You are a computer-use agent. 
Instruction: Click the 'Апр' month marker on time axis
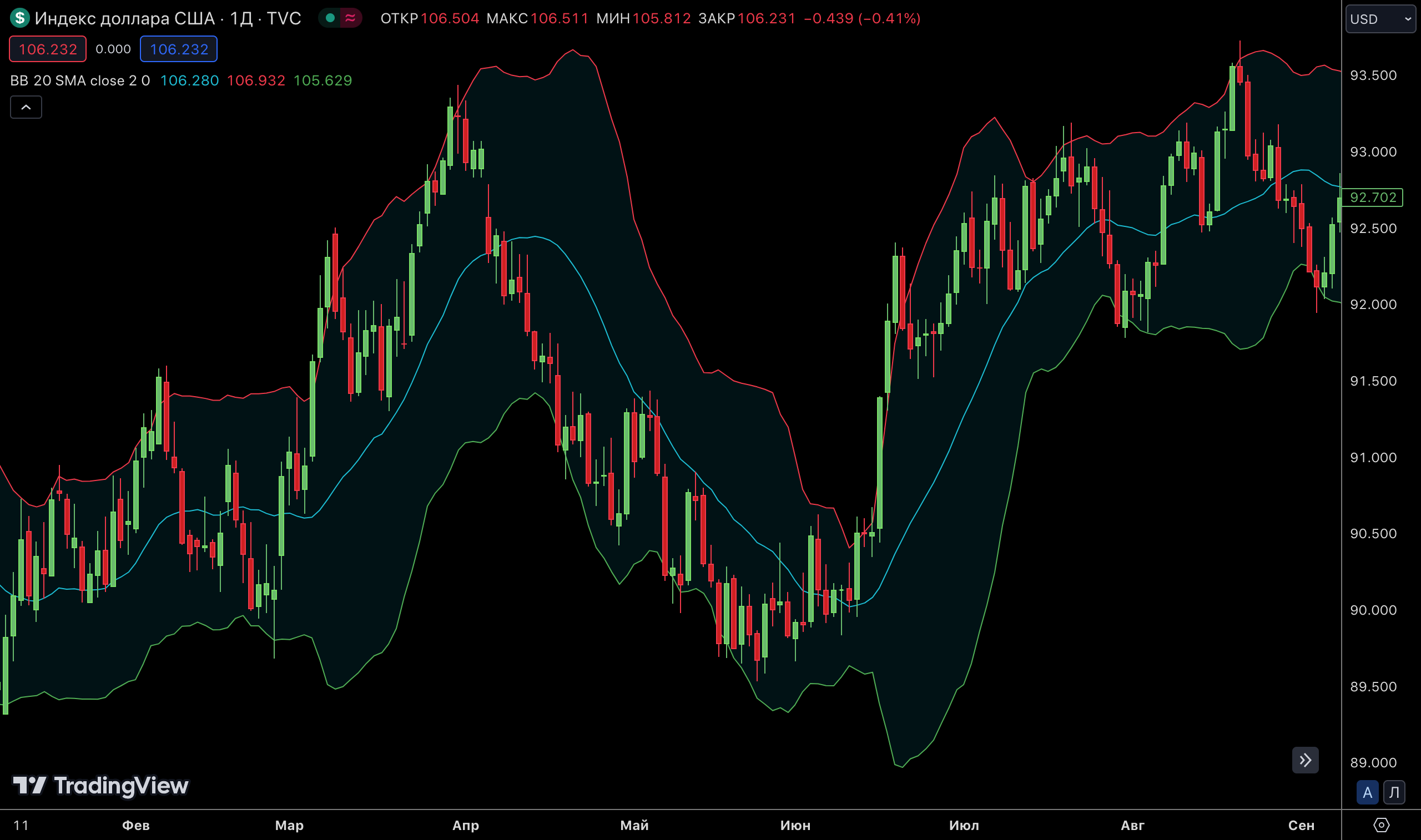point(465,825)
